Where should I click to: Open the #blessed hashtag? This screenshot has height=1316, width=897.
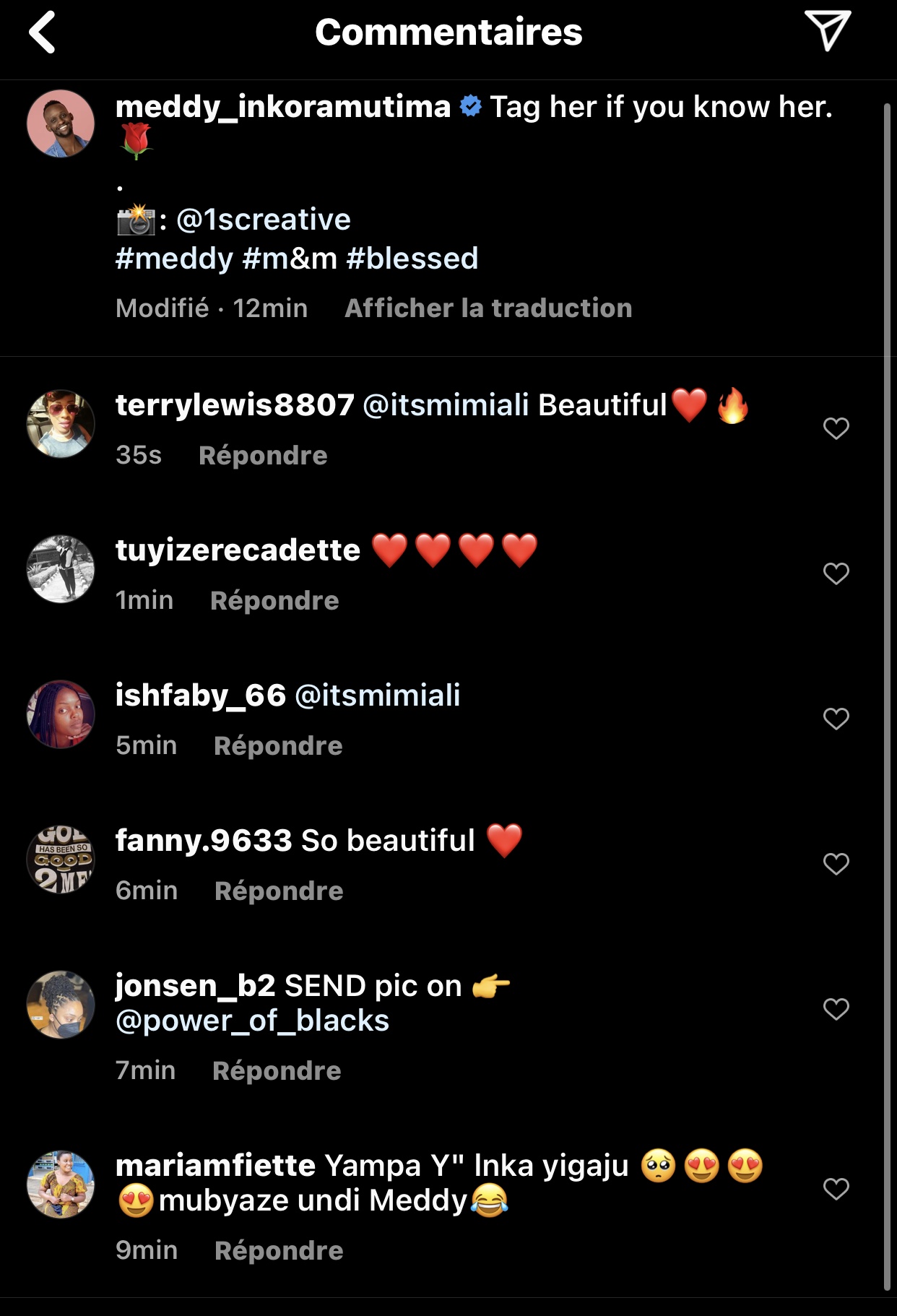point(412,259)
